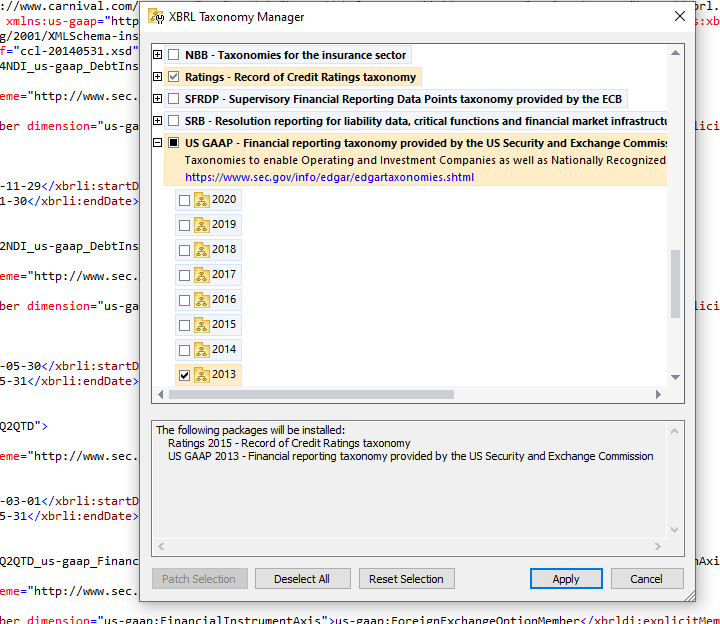Enable the NBB insurance taxonomies checkbox
Screen dimensions: 720x624
point(174,55)
